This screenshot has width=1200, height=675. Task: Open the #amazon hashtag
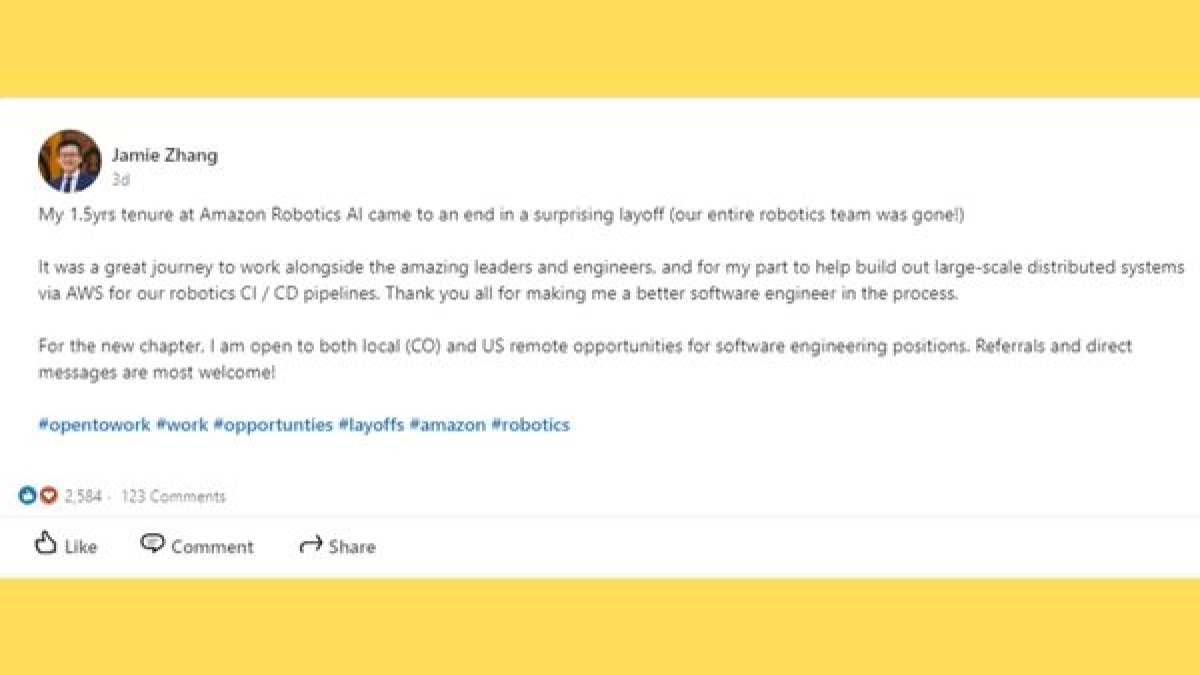(447, 425)
